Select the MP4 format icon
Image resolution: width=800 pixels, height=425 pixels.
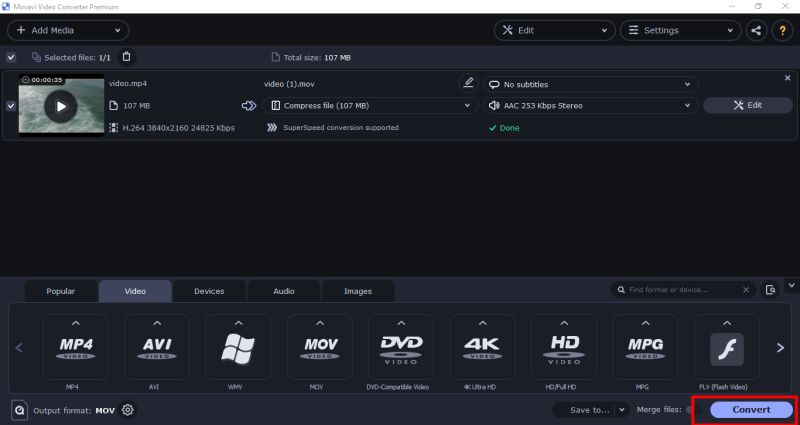(76, 347)
